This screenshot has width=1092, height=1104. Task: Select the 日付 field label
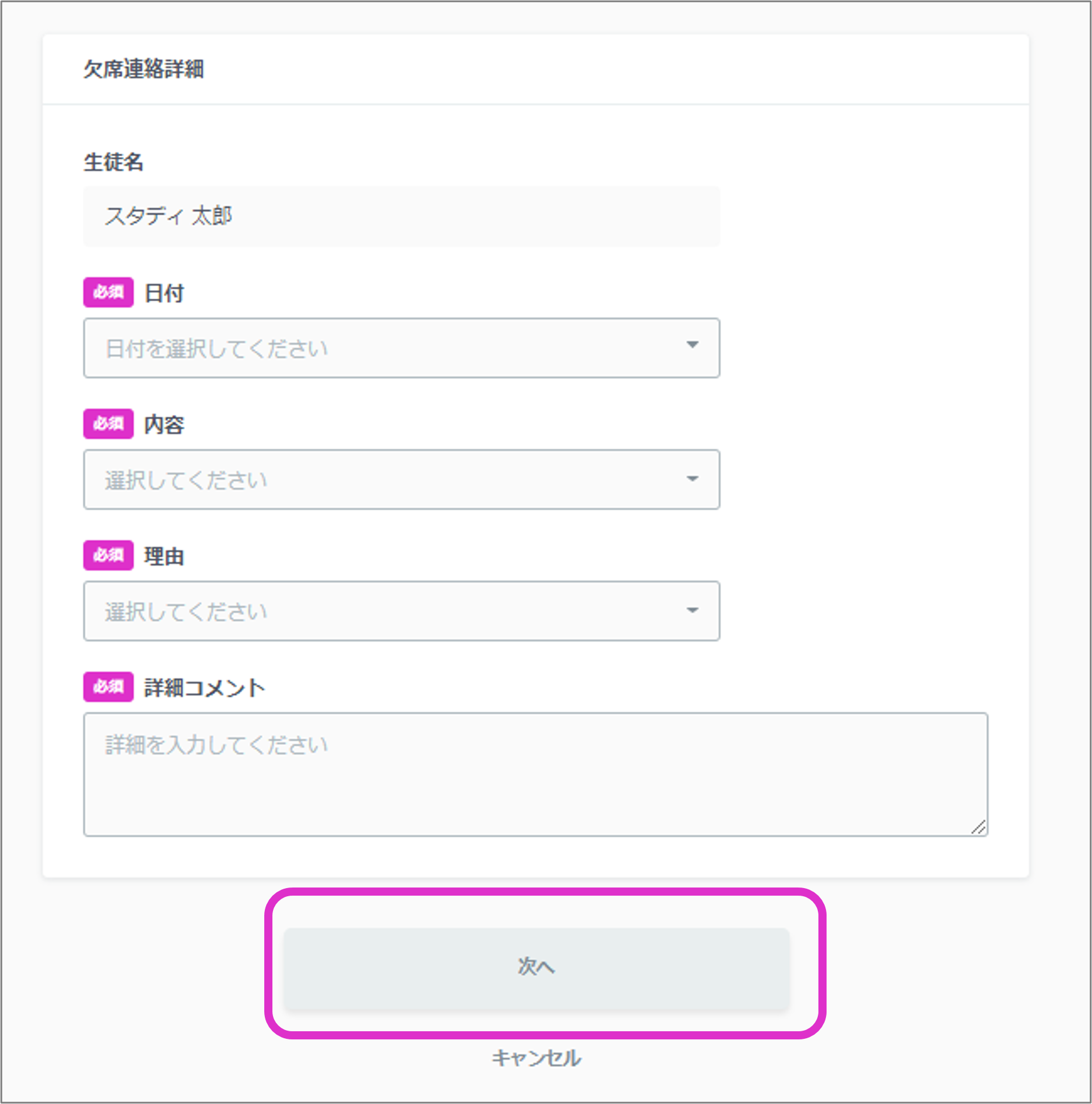click(x=164, y=293)
